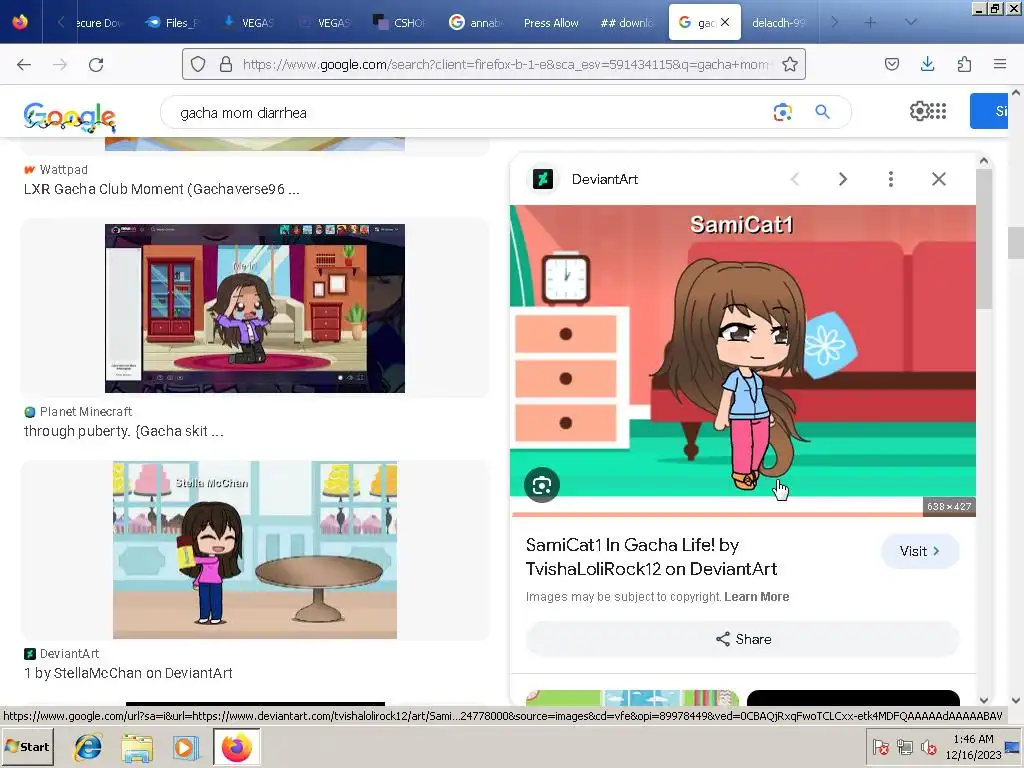Open the Start menu
1024x768 pixels.
27,746
